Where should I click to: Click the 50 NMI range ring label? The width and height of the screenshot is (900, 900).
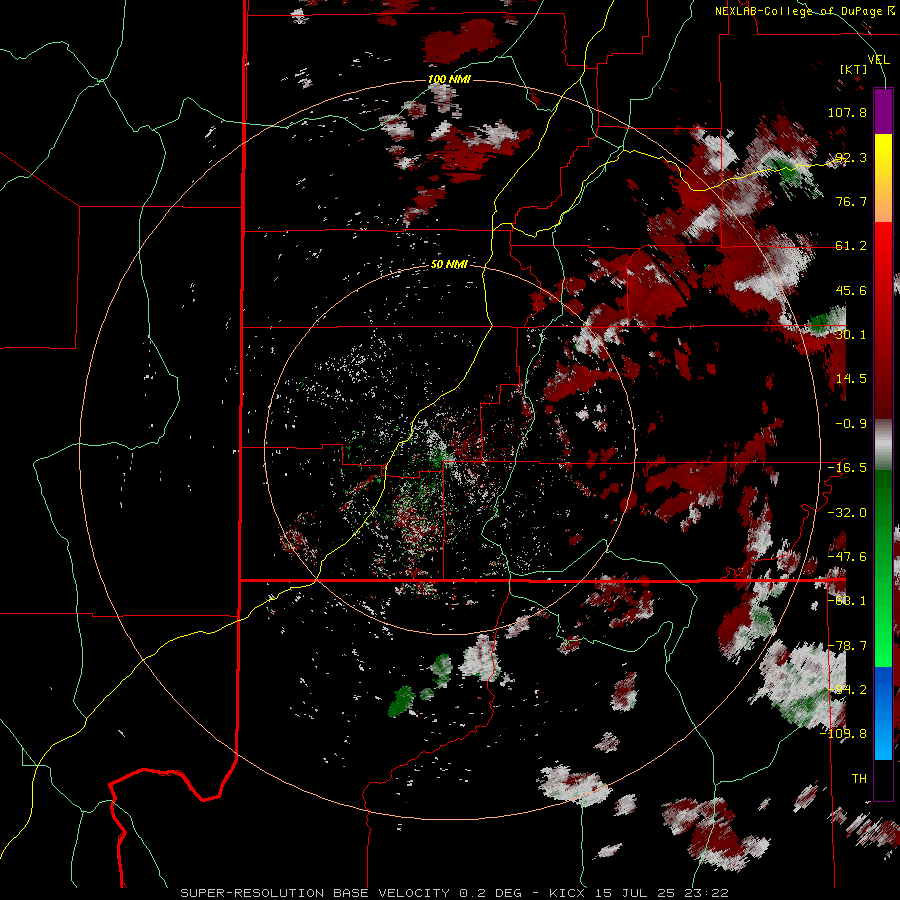click(449, 265)
